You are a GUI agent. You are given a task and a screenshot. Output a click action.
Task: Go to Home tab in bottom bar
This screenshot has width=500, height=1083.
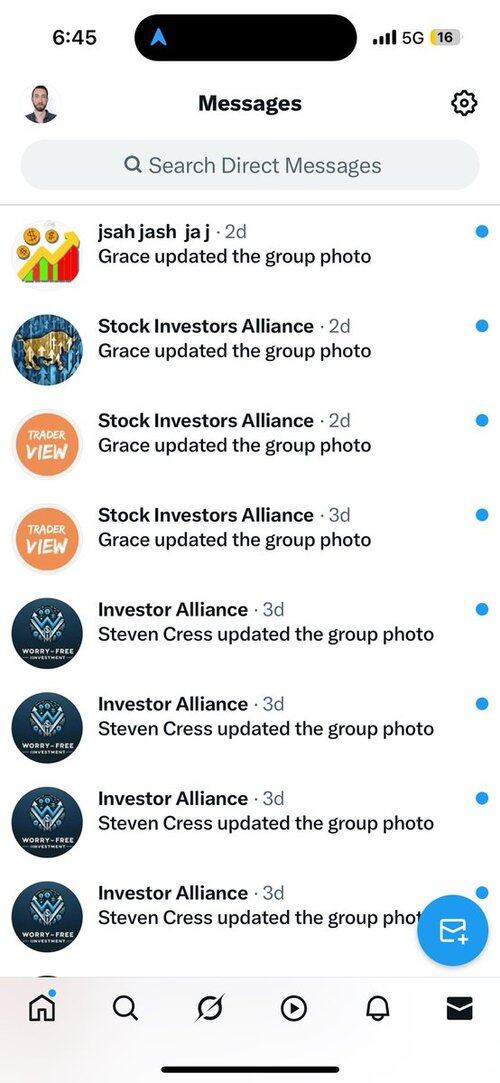click(41, 1008)
